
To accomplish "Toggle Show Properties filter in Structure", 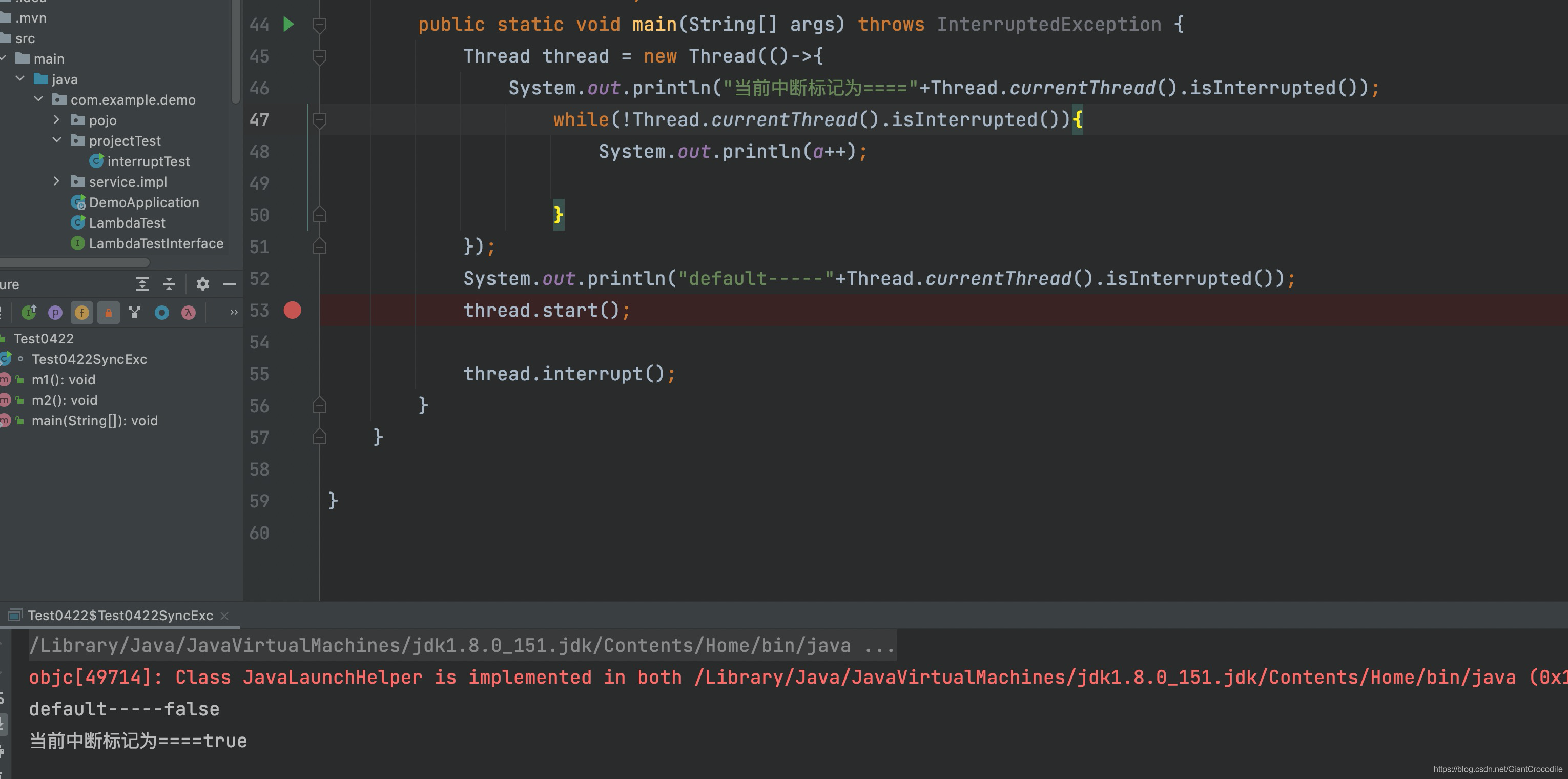I will (x=55, y=312).
